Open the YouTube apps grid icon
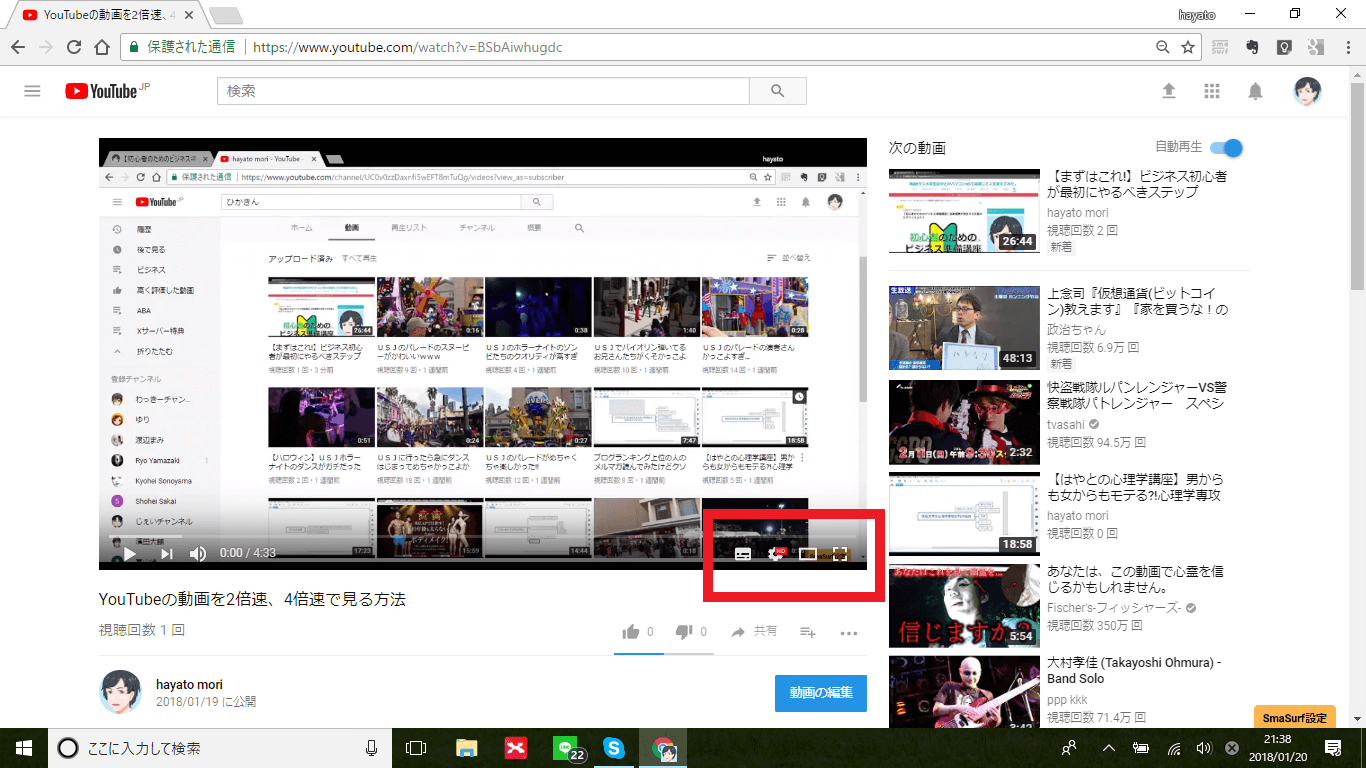 point(1212,91)
